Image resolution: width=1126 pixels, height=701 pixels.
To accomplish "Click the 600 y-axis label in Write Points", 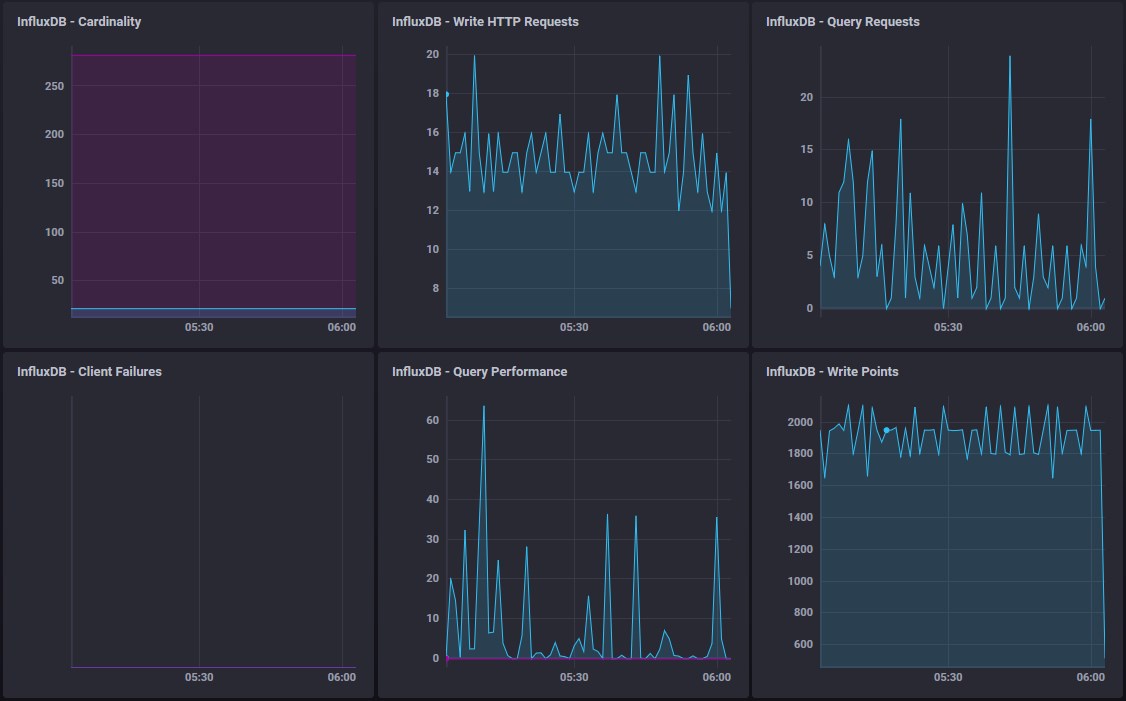I will [x=803, y=644].
